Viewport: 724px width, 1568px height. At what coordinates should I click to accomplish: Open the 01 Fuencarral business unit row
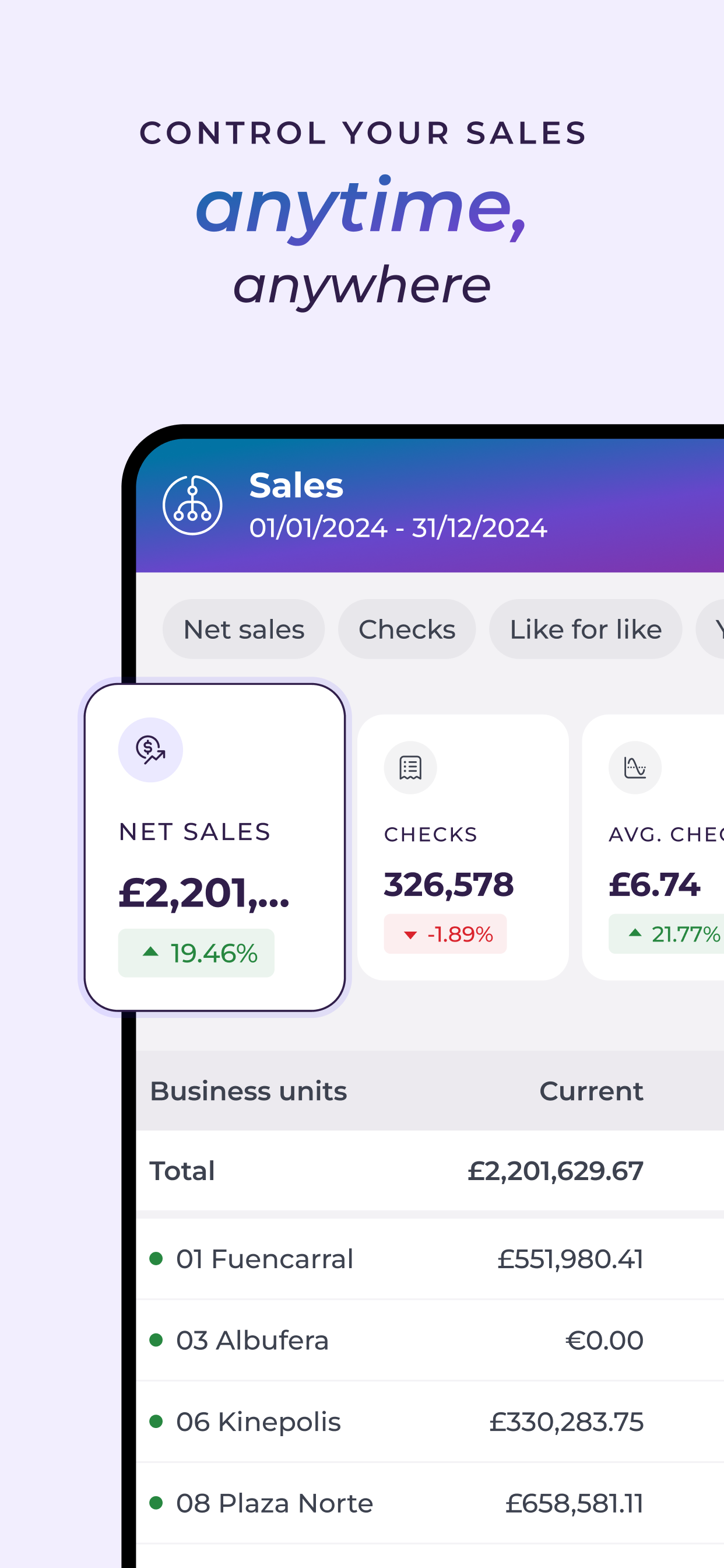coord(430,1258)
